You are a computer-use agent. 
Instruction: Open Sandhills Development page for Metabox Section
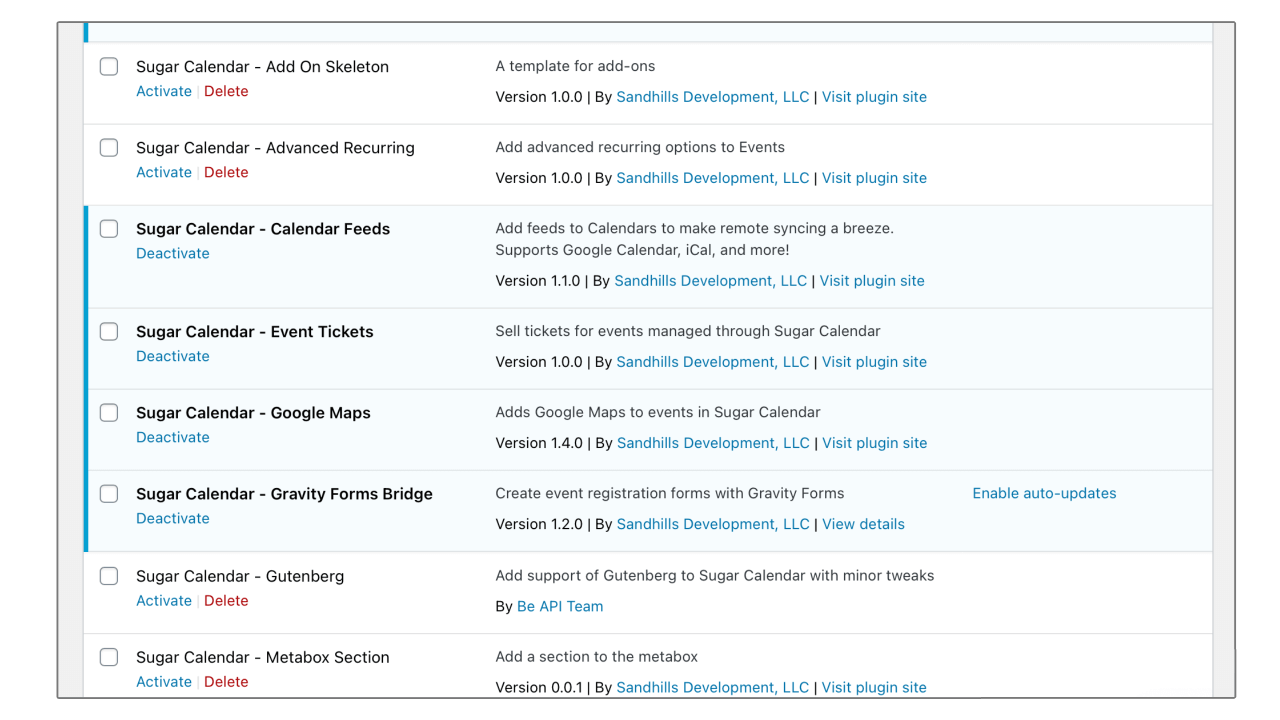pyautogui.click(x=712, y=687)
